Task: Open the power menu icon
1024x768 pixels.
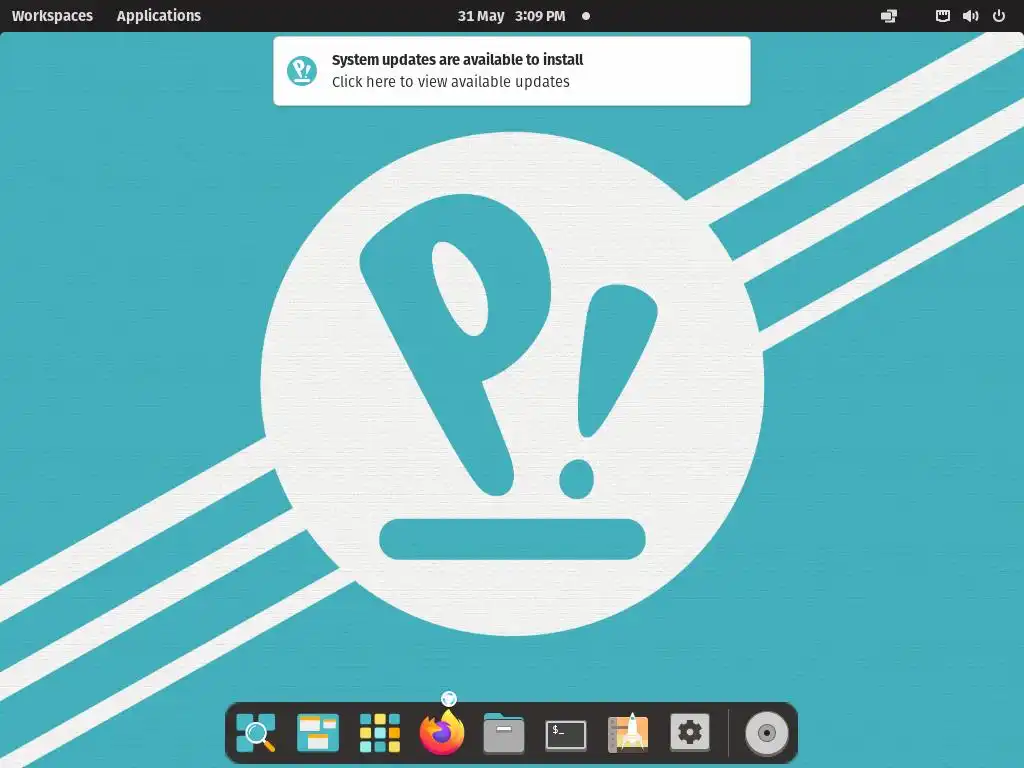Action: 999,16
